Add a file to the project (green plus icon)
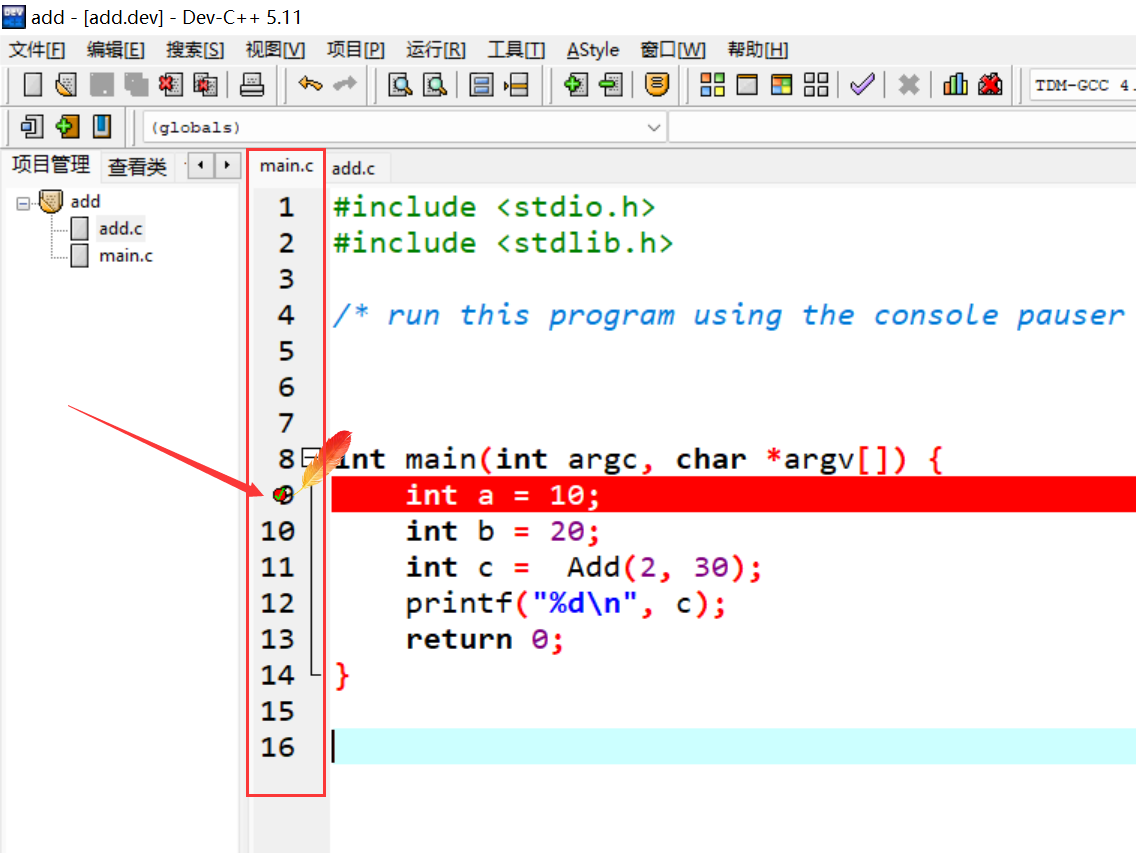Image resolution: width=1136 pixels, height=853 pixels. coord(575,85)
